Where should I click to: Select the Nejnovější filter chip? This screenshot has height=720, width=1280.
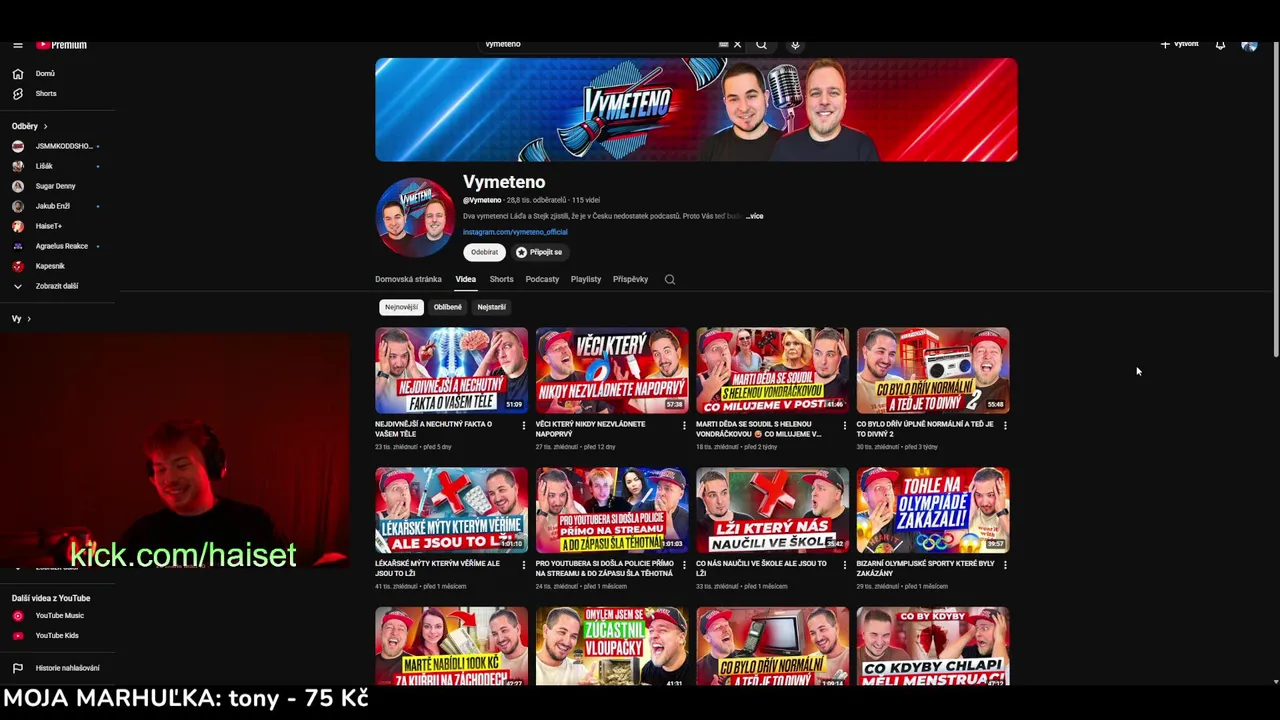(x=401, y=307)
